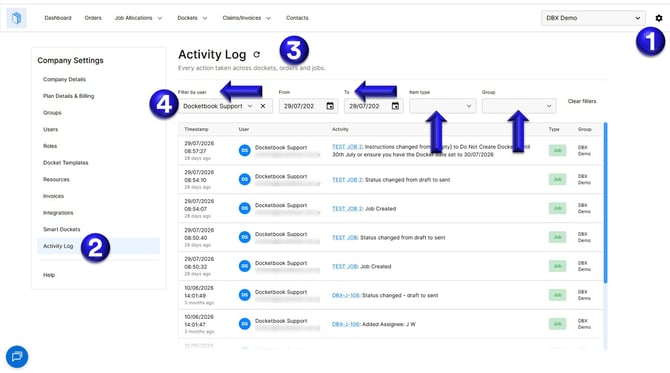Open the Orders page
The height and width of the screenshot is (373, 670).
pyautogui.click(x=93, y=18)
